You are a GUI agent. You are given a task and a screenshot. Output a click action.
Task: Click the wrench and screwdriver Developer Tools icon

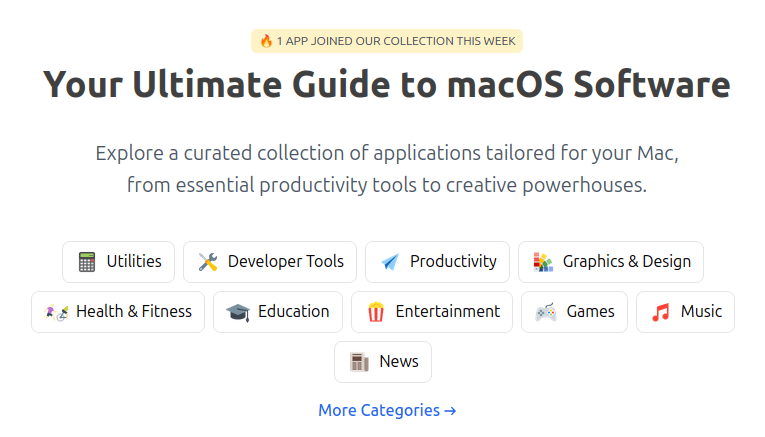pyautogui.click(x=208, y=262)
